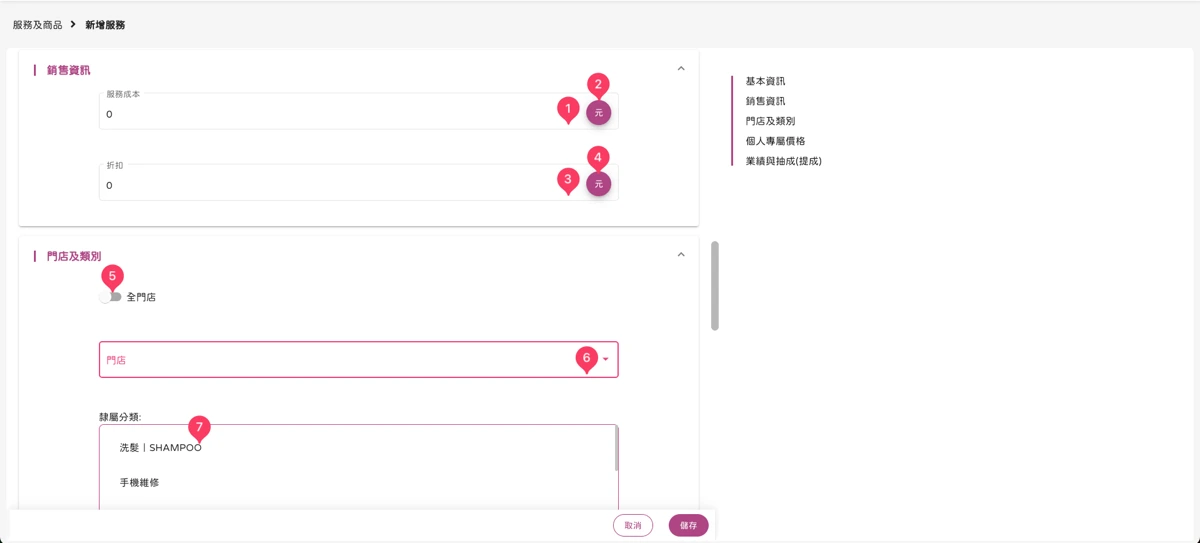
Task: Open 服務及商品 breadcrumb link
Action: pyautogui.click(x=37, y=25)
